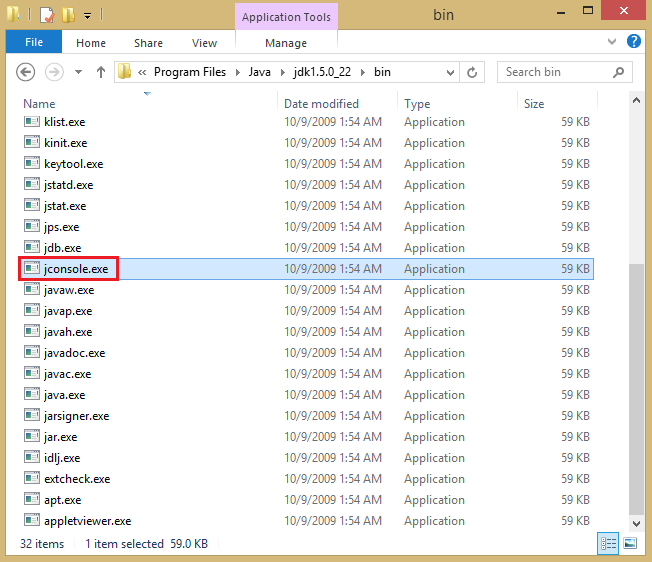Expand the ribbon with the chevron

(612, 42)
